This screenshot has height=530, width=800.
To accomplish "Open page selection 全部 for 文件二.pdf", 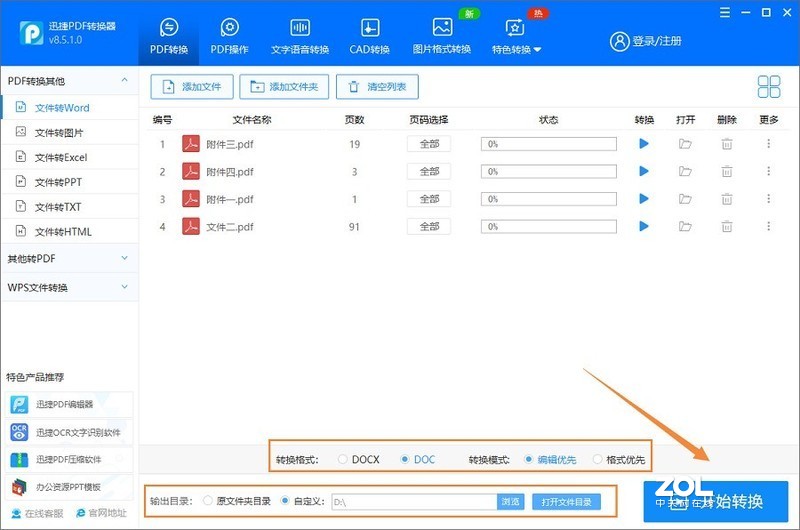I will 429,226.
